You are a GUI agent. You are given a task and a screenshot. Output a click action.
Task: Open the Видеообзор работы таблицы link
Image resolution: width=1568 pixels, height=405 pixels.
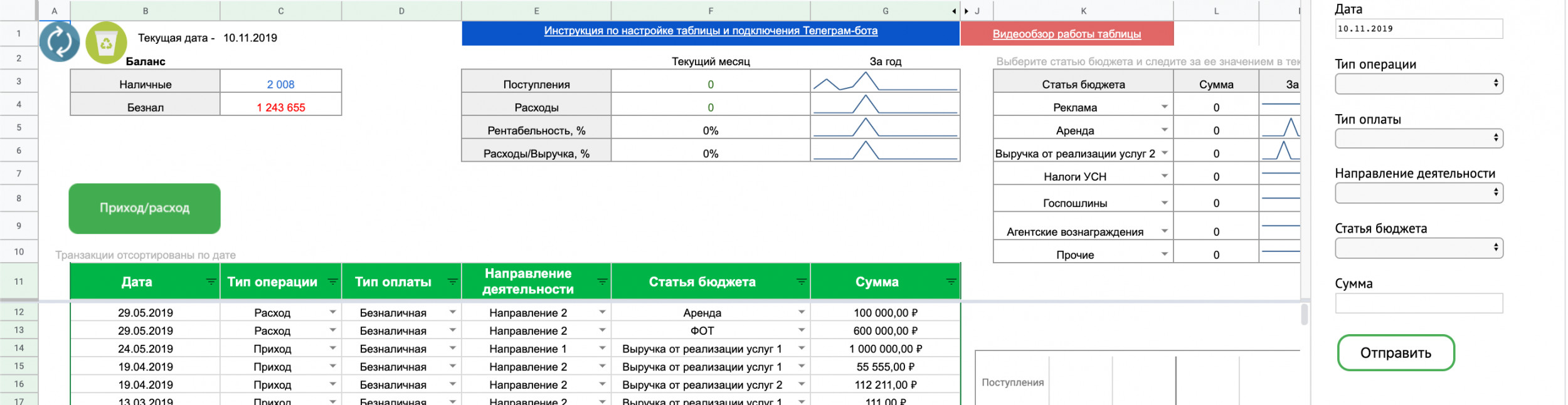[x=1066, y=34]
